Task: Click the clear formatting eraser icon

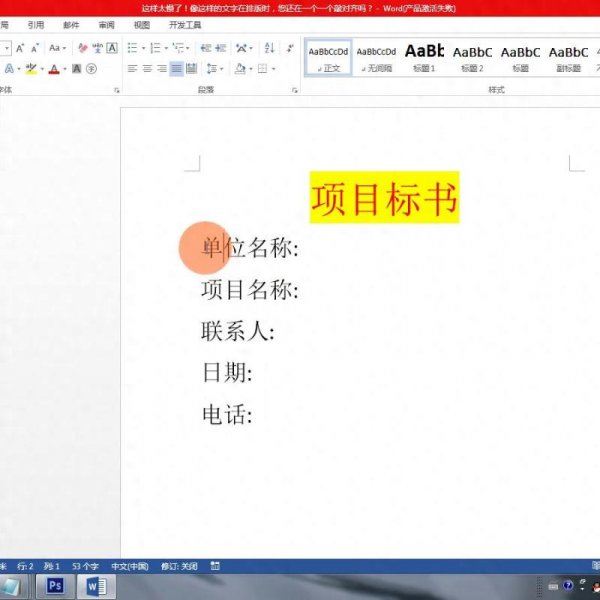Action: pyautogui.click(x=82, y=48)
